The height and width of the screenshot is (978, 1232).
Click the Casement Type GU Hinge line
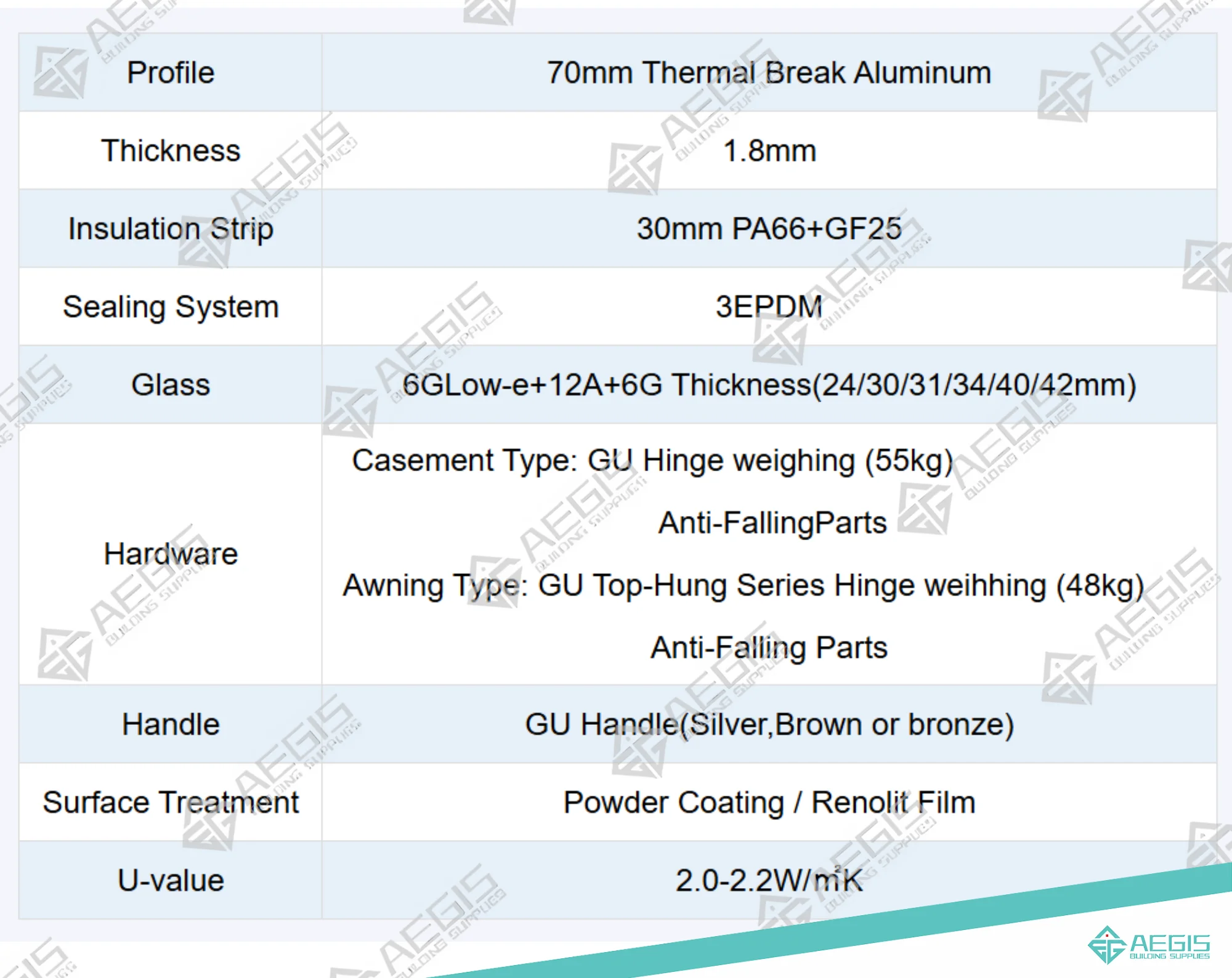tap(652, 461)
